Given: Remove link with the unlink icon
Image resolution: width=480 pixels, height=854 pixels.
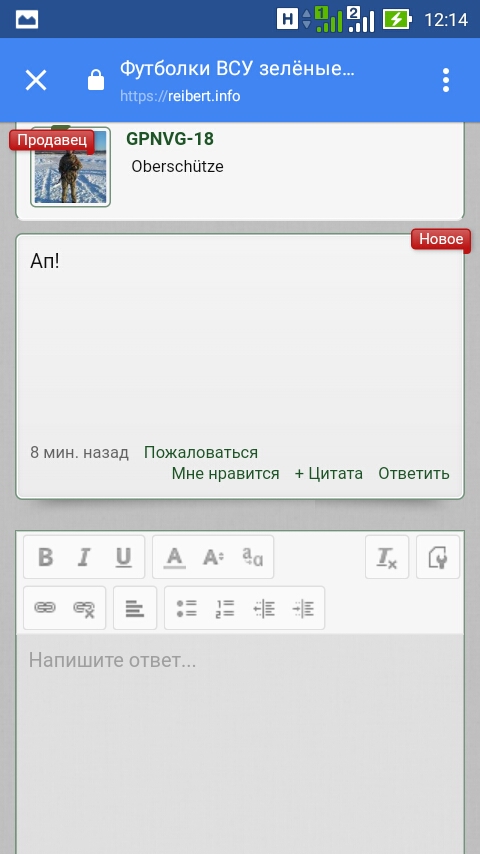Looking at the screenshot, I should (x=84, y=608).
